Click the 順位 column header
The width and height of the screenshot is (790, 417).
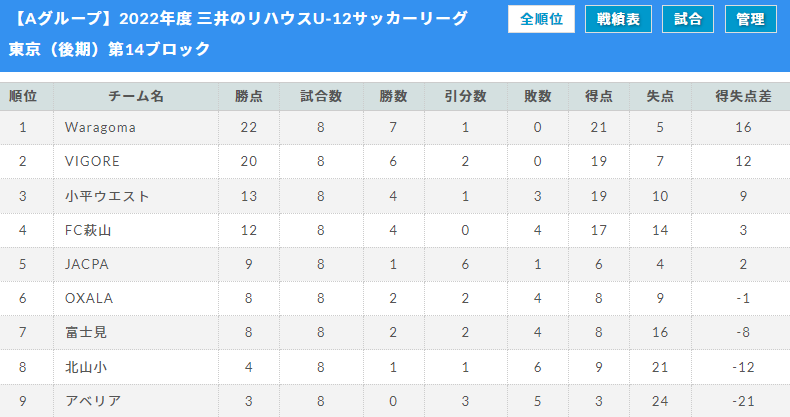23,97
